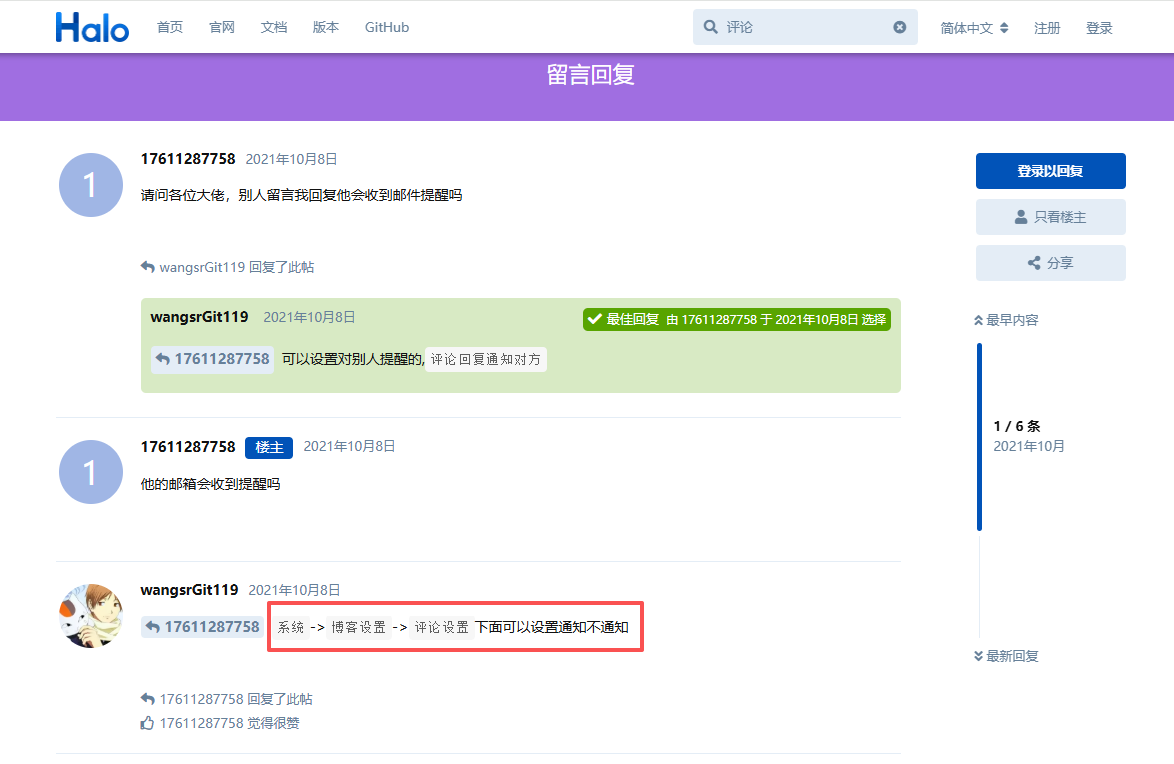
Task: Open the share options dropdown
Action: (1050, 263)
